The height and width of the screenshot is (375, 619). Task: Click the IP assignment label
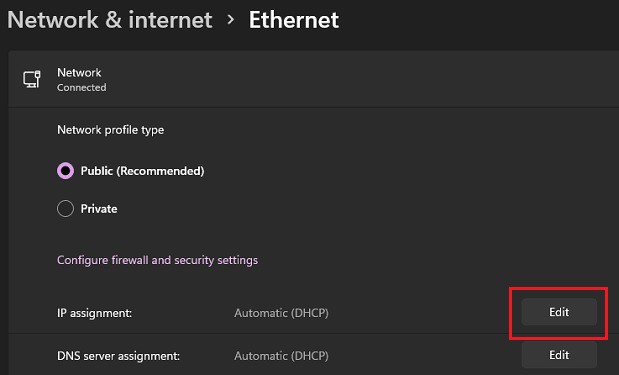click(94, 313)
